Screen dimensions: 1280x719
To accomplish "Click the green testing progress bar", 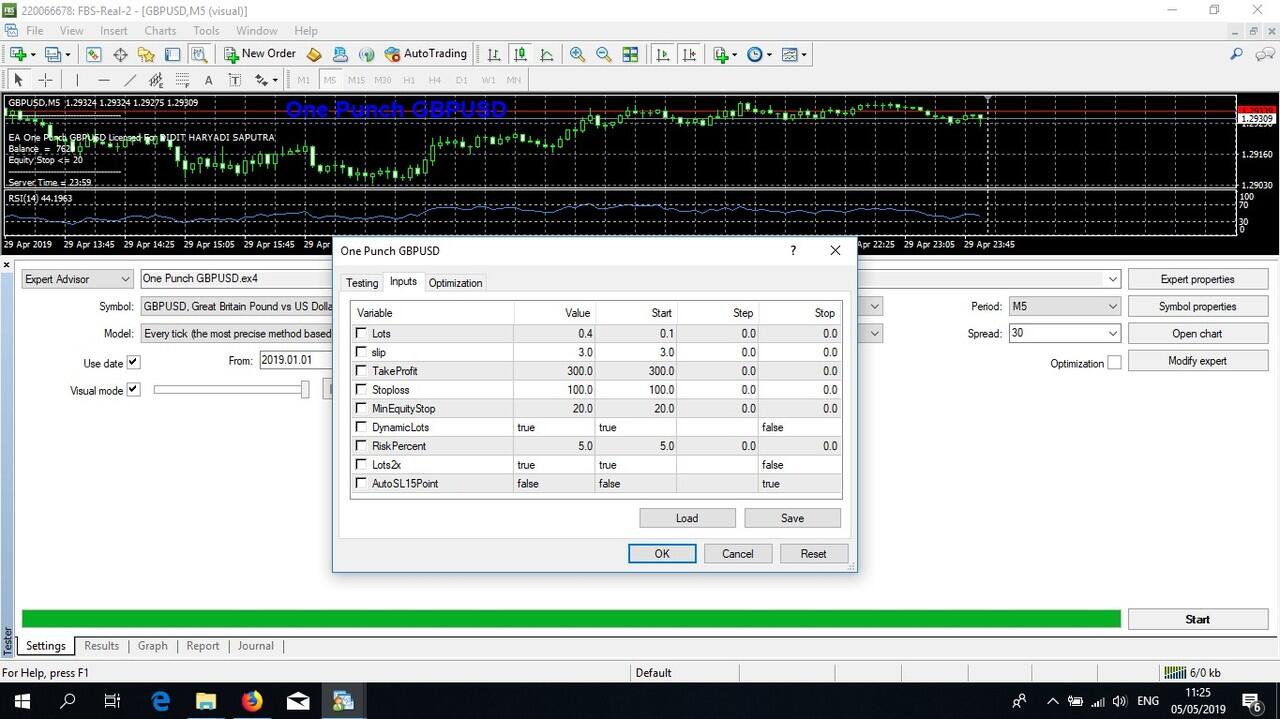I will pos(571,619).
